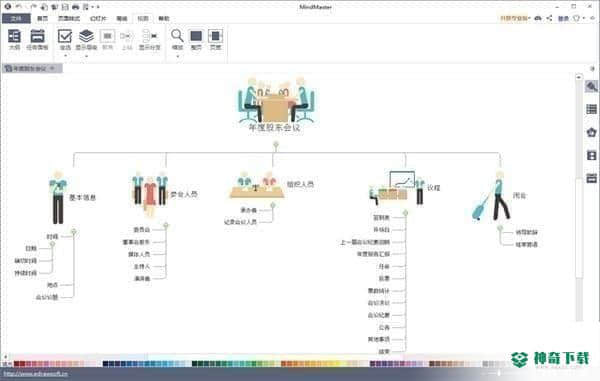Adjust the zoom slider in the status bar
Image resolution: width=600 pixels, height=381 pixels.
pyautogui.click(x=499, y=373)
